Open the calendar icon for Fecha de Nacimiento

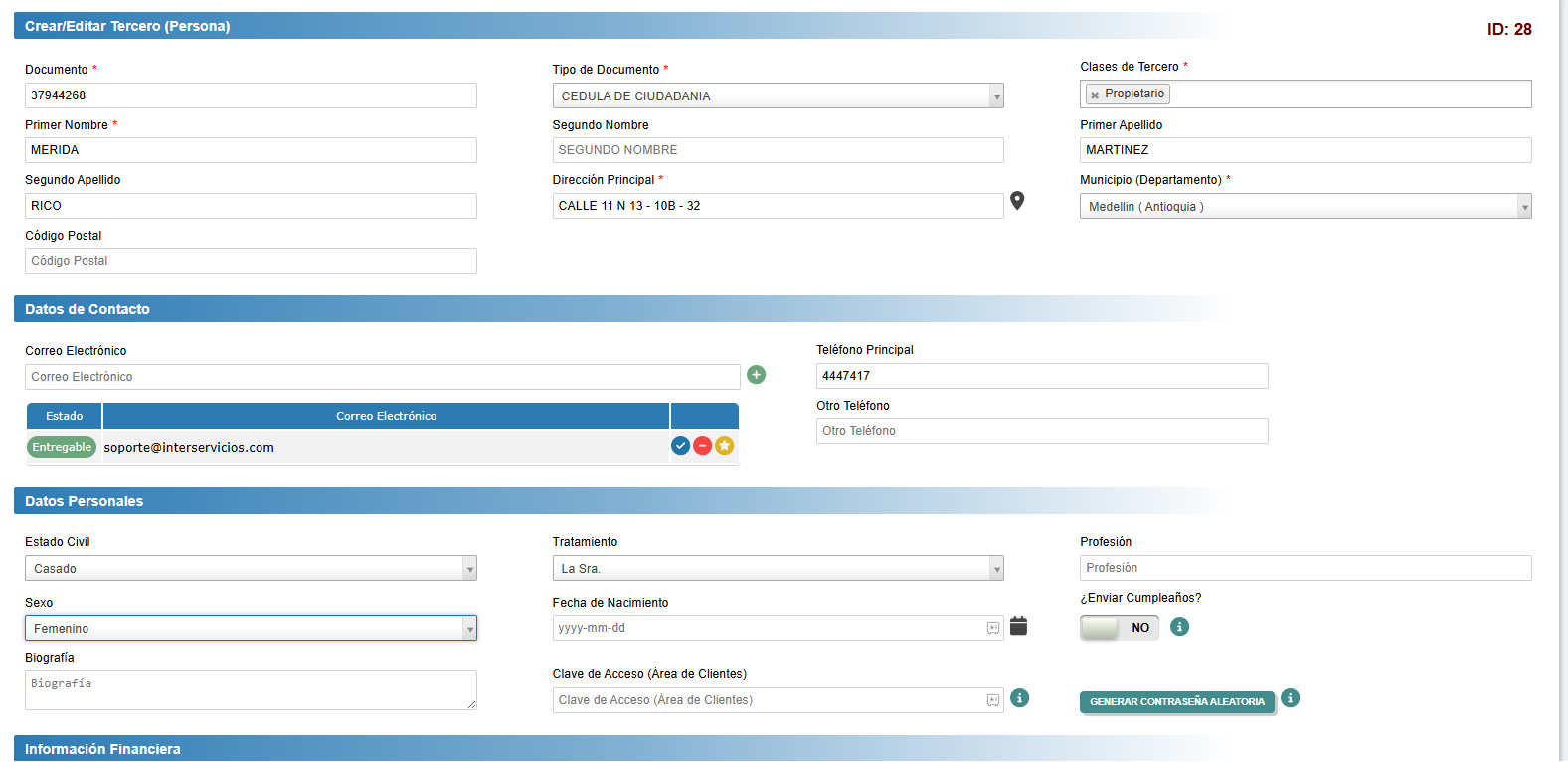click(1018, 626)
